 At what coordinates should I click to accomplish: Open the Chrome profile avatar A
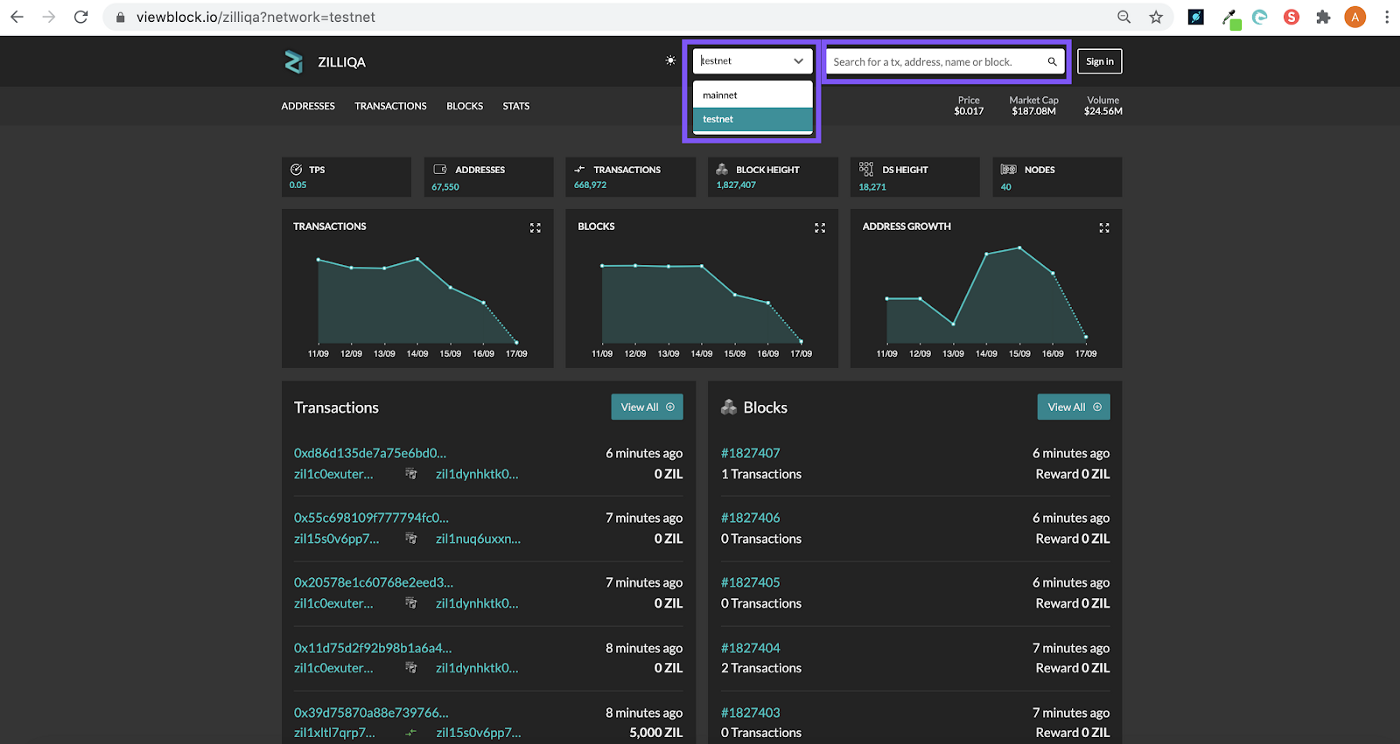click(x=1355, y=17)
